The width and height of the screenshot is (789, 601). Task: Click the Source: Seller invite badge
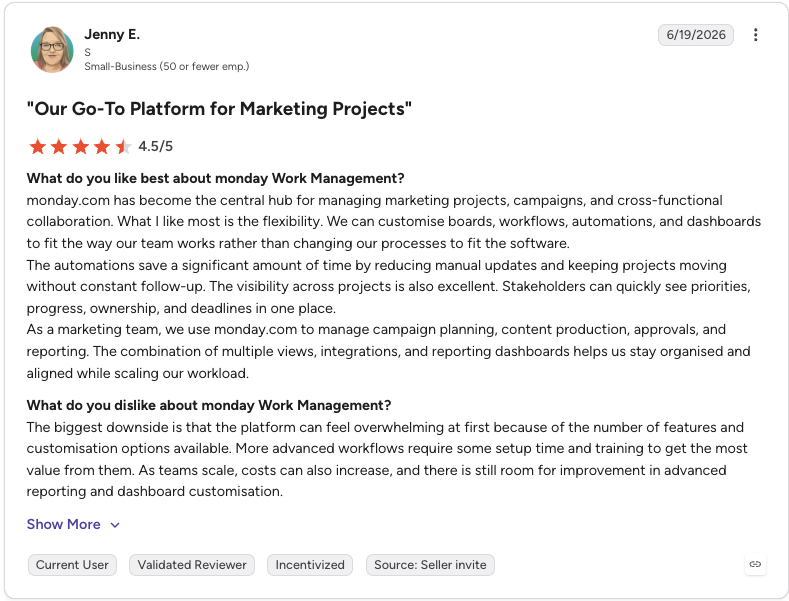[x=430, y=565]
